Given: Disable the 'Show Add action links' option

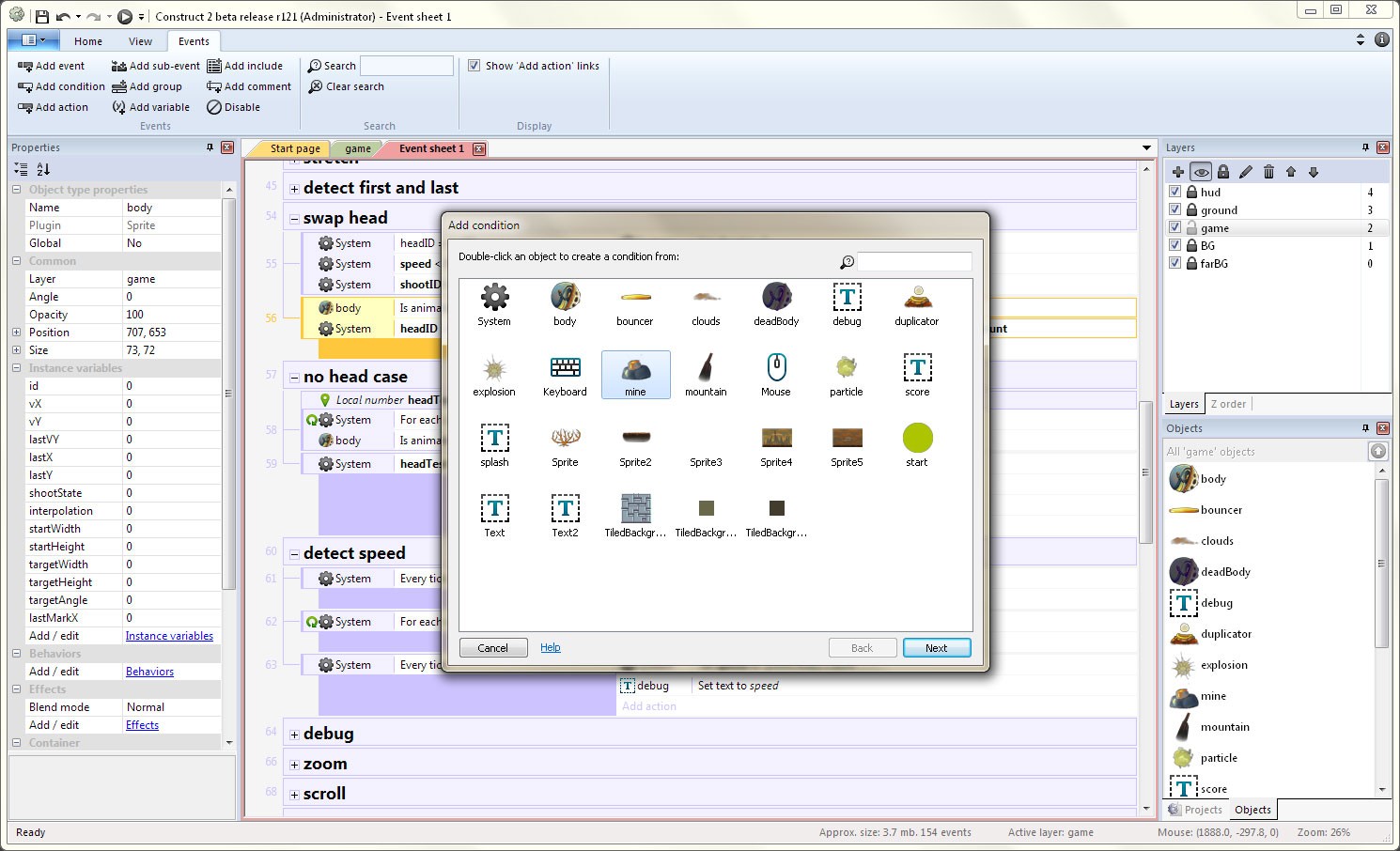Looking at the screenshot, I should (474, 65).
